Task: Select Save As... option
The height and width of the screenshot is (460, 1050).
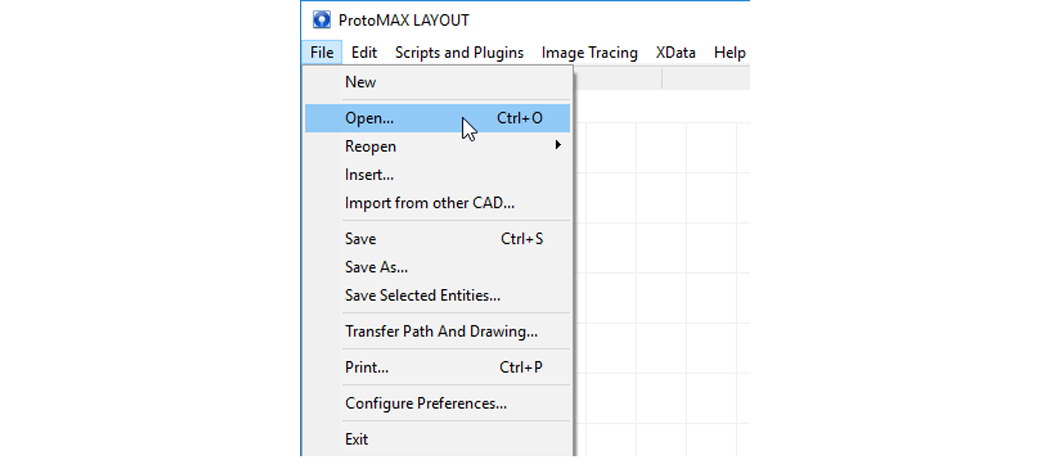Action: click(x=376, y=267)
